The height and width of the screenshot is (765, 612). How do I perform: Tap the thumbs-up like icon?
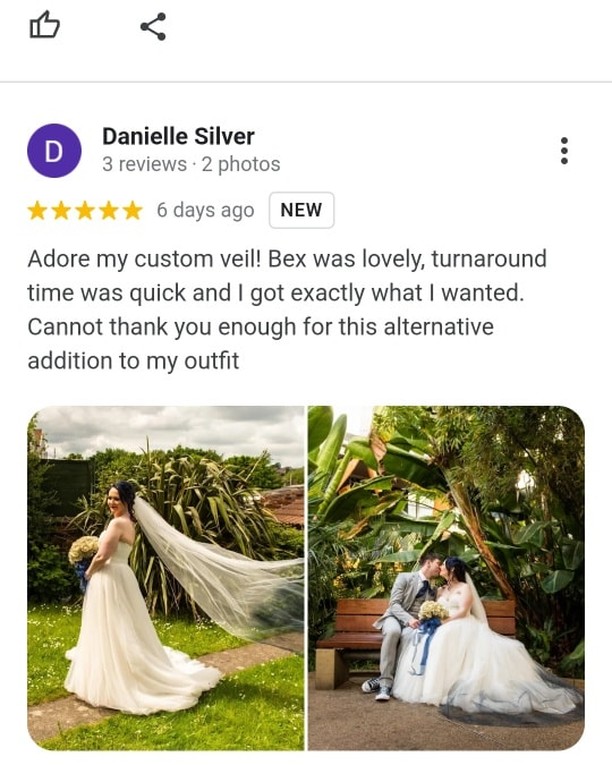click(x=44, y=26)
